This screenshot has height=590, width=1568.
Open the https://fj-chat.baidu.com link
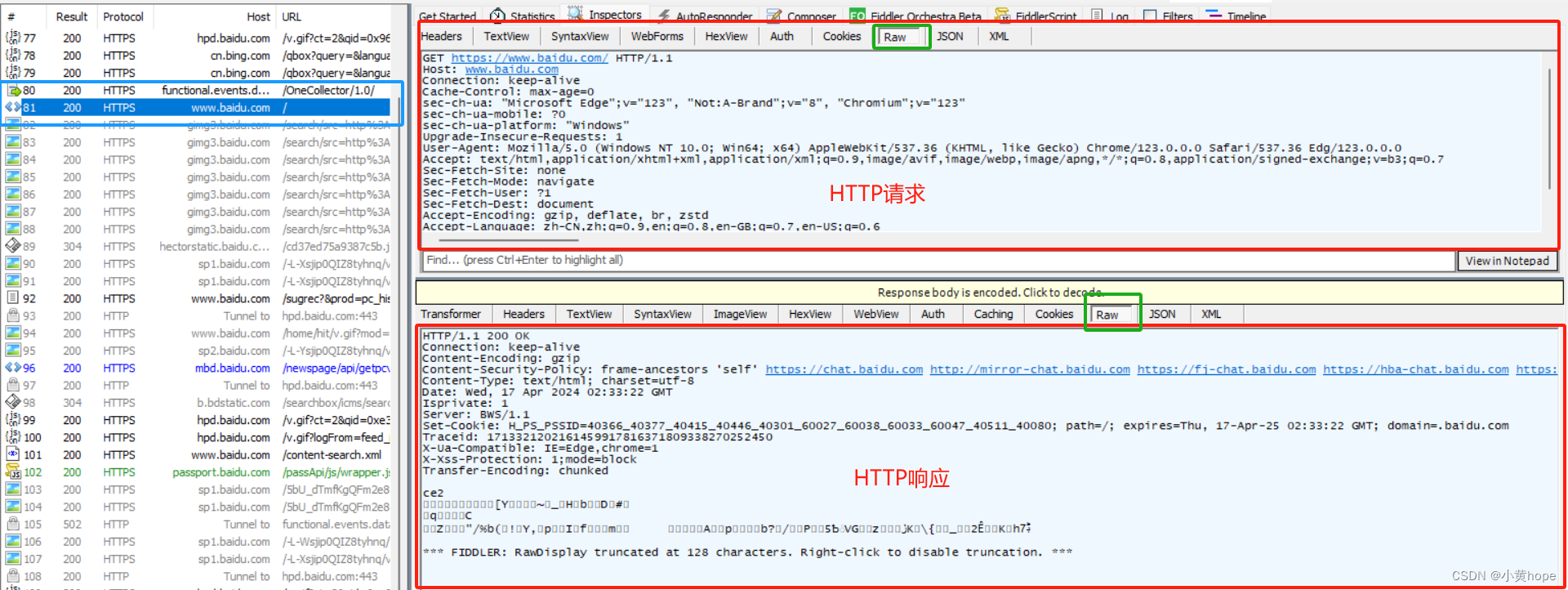pos(1227,369)
